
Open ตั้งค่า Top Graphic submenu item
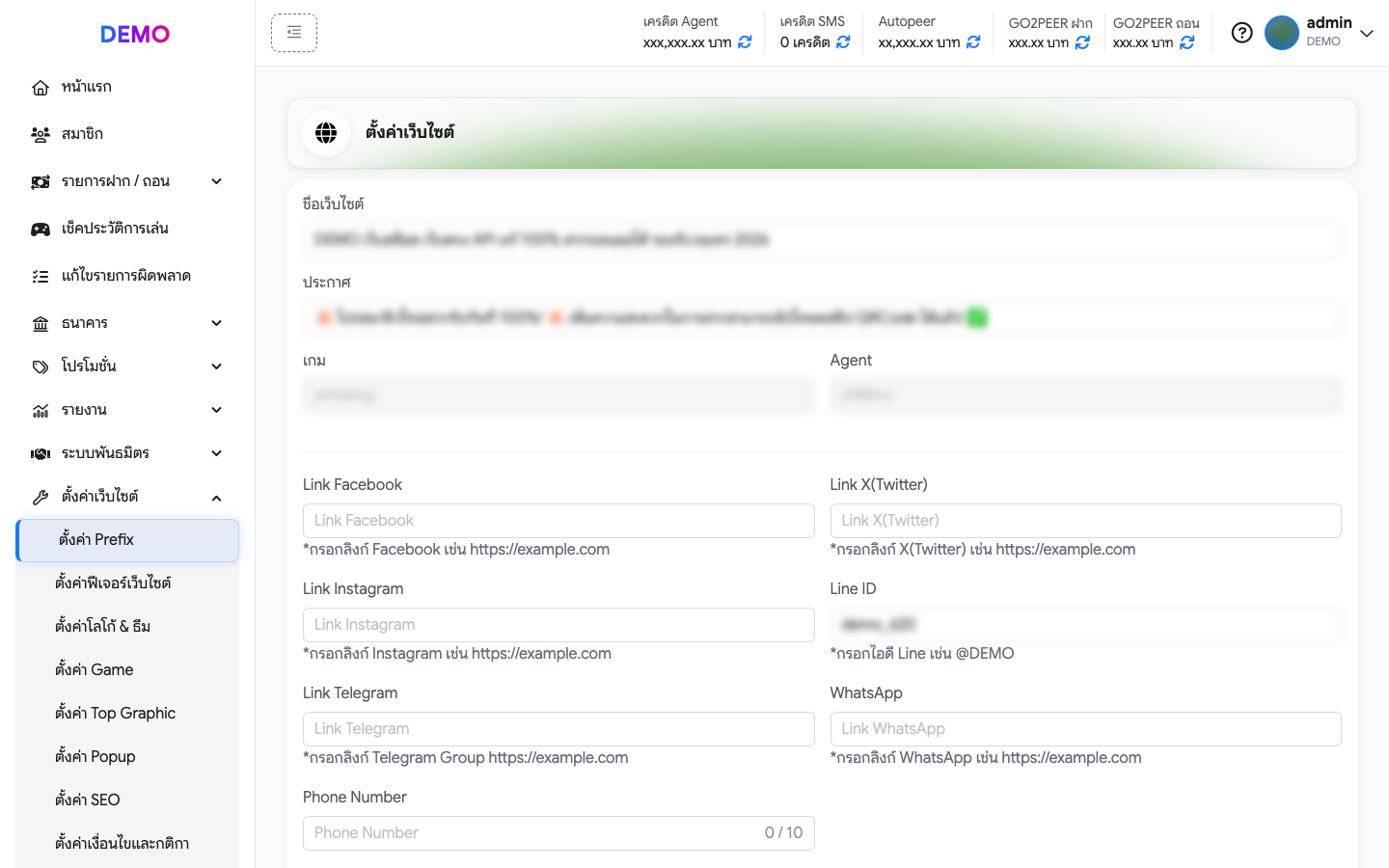127,714
